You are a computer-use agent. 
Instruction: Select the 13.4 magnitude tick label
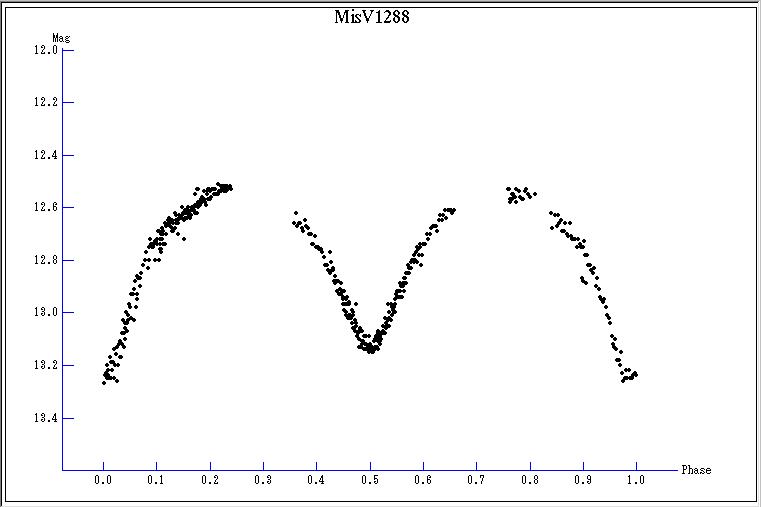46,418
